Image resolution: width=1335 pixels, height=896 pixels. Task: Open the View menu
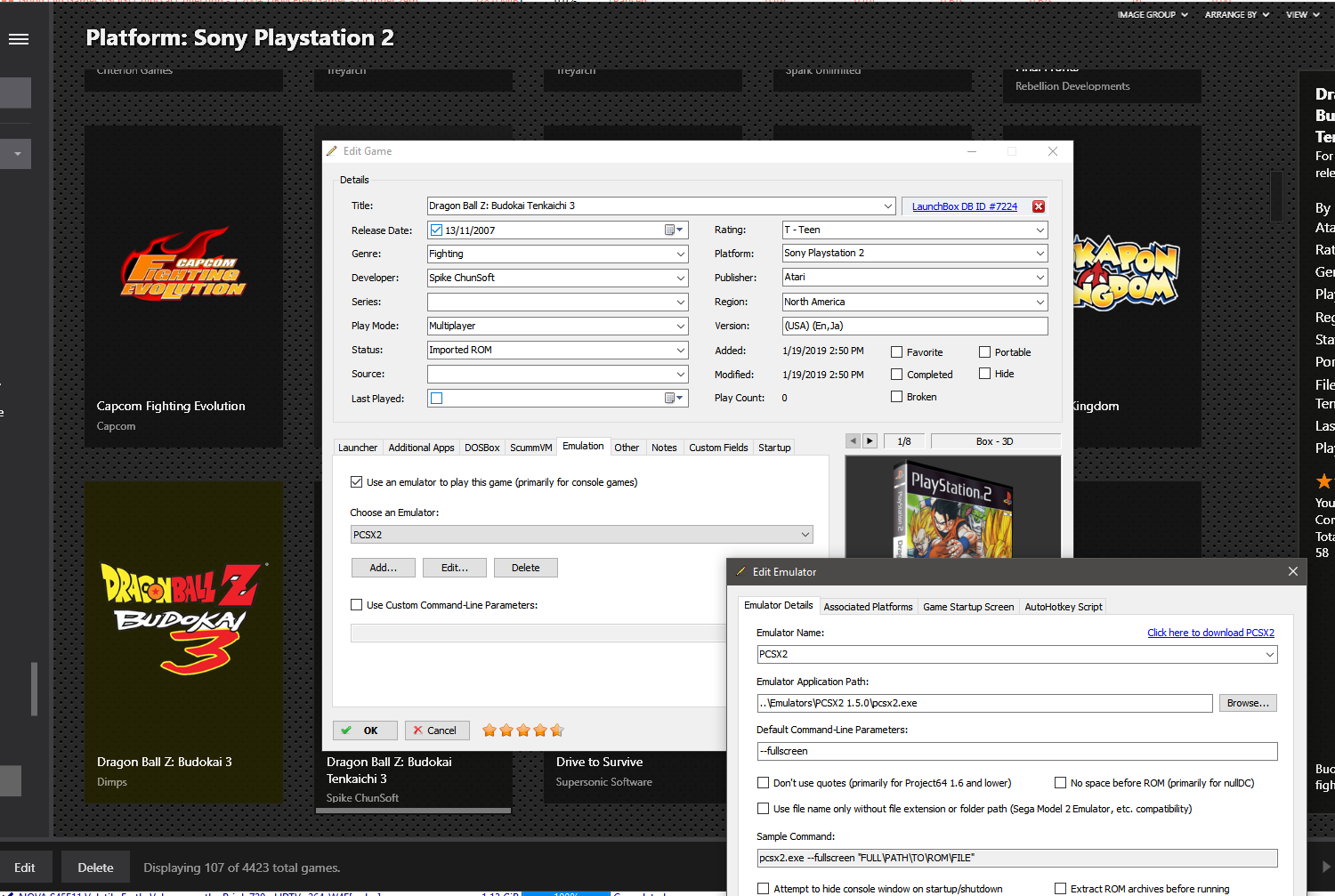click(1303, 14)
